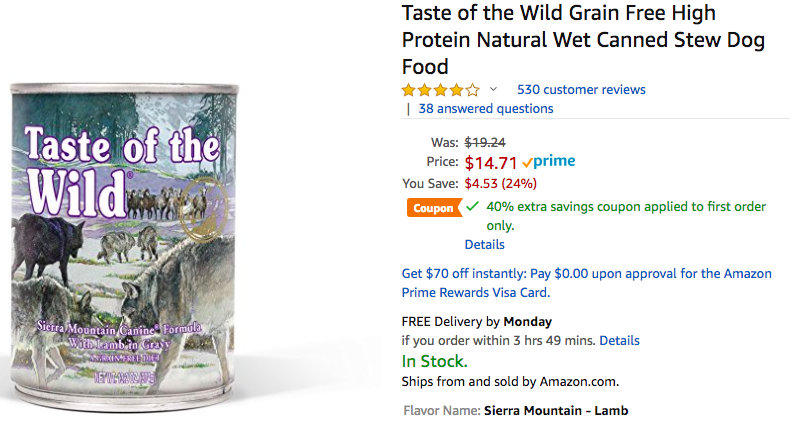The height and width of the screenshot is (422, 807).
Task: Open the Details link under the coupon
Action: point(484,244)
